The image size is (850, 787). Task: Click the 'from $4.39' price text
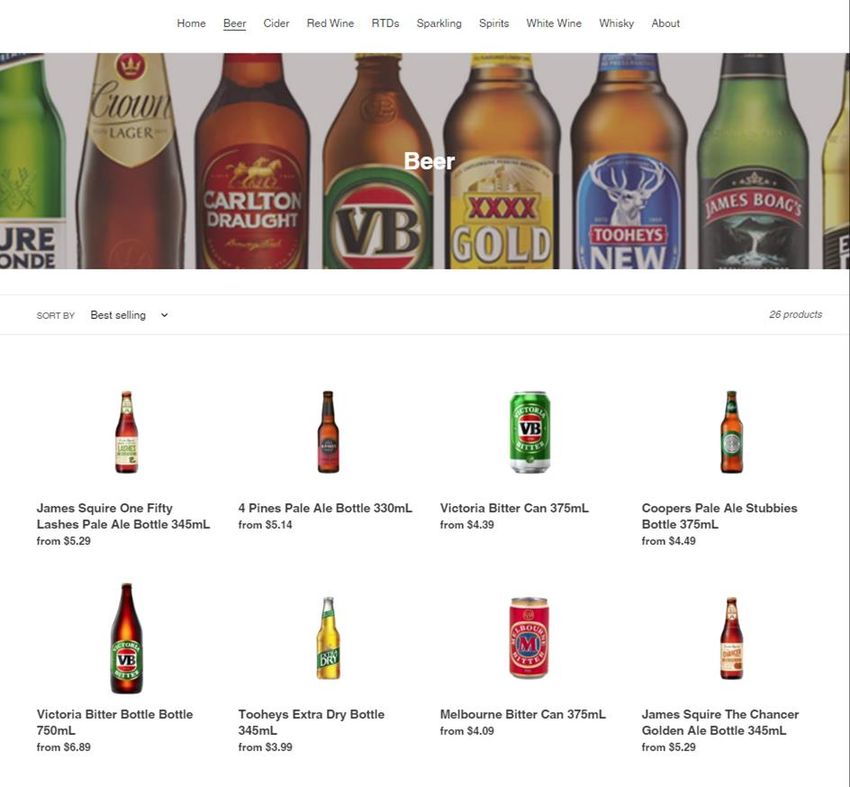(467, 525)
